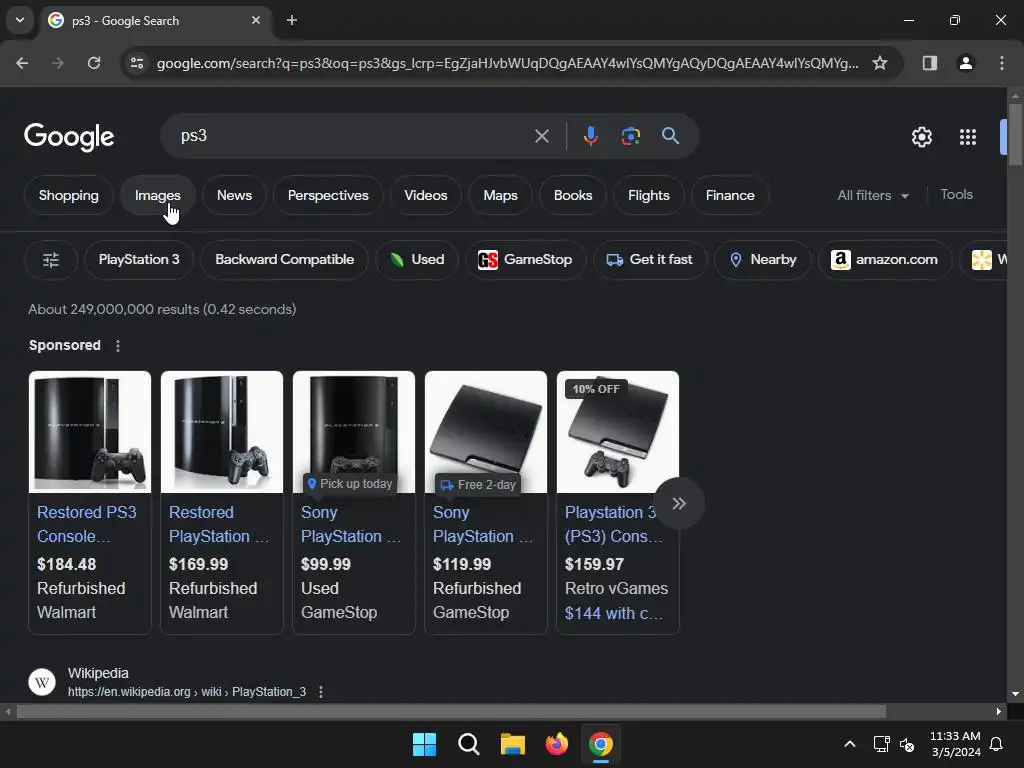Open the Google apps grid
The height and width of the screenshot is (768, 1024).
(x=968, y=137)
